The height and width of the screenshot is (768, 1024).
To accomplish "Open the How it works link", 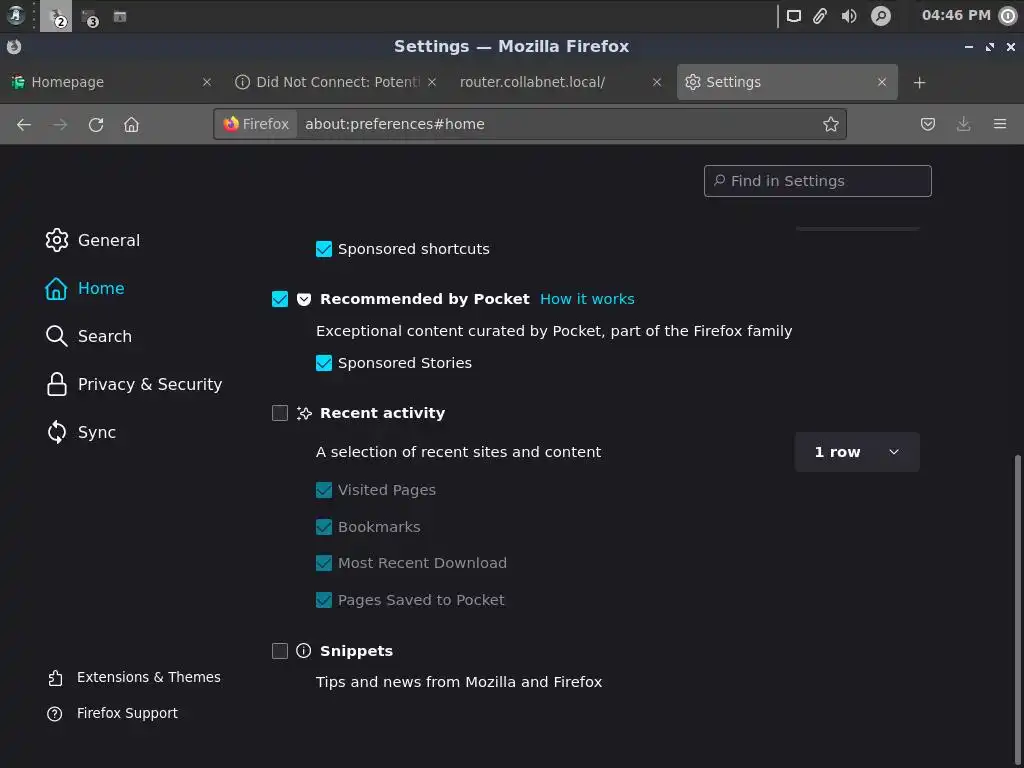I will [x=587, y=299].
